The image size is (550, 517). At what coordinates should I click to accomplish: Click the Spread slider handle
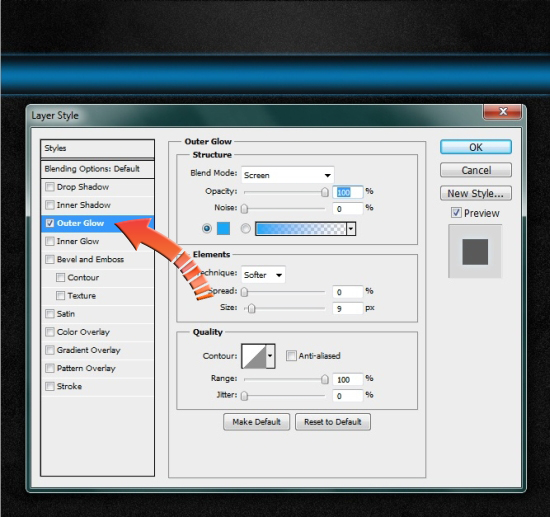[x=244, y=292]
